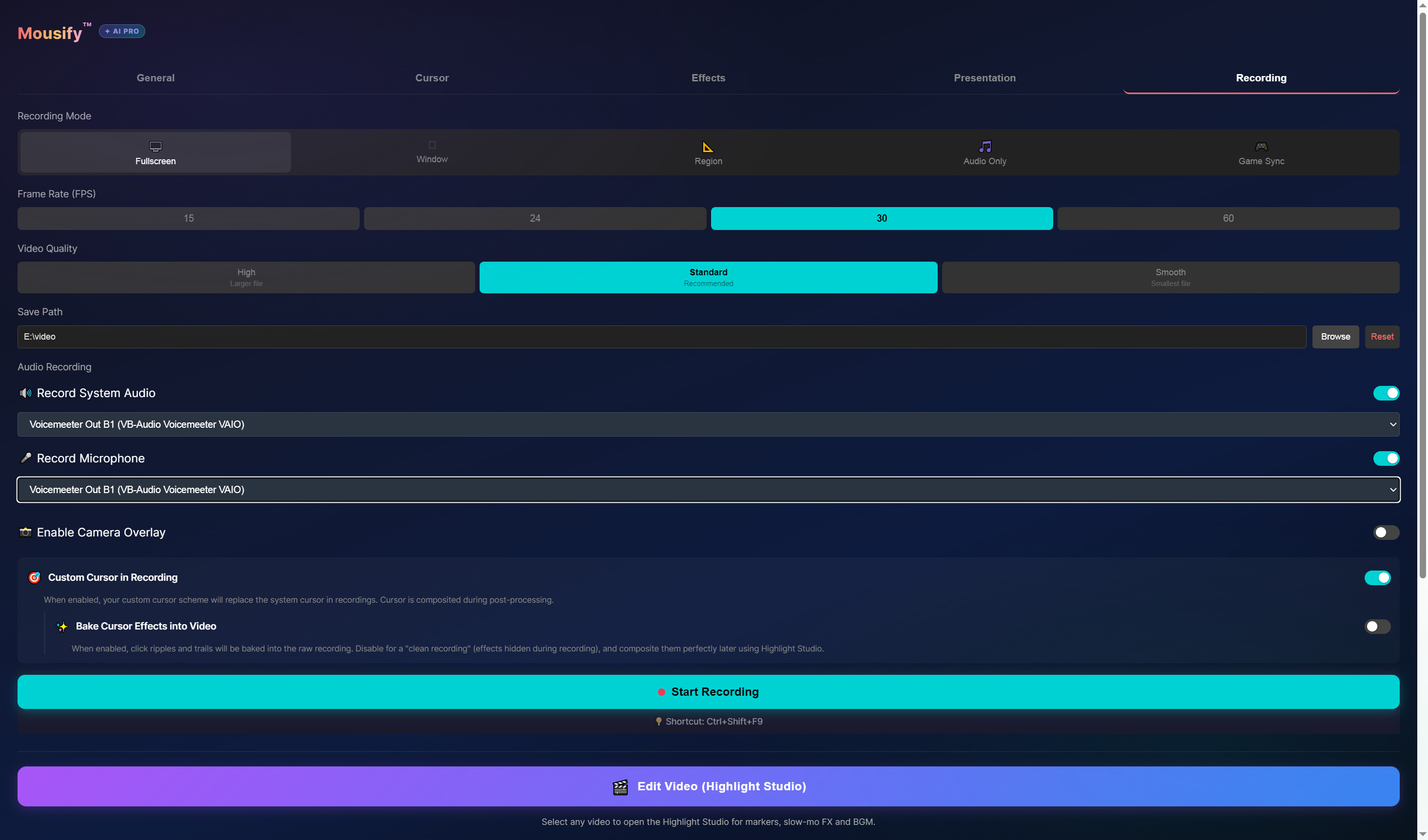Viewport: 1428px width, 840px height.
Task: Click the clapperboard icon on Edit Video
Action: pos(620,787)
